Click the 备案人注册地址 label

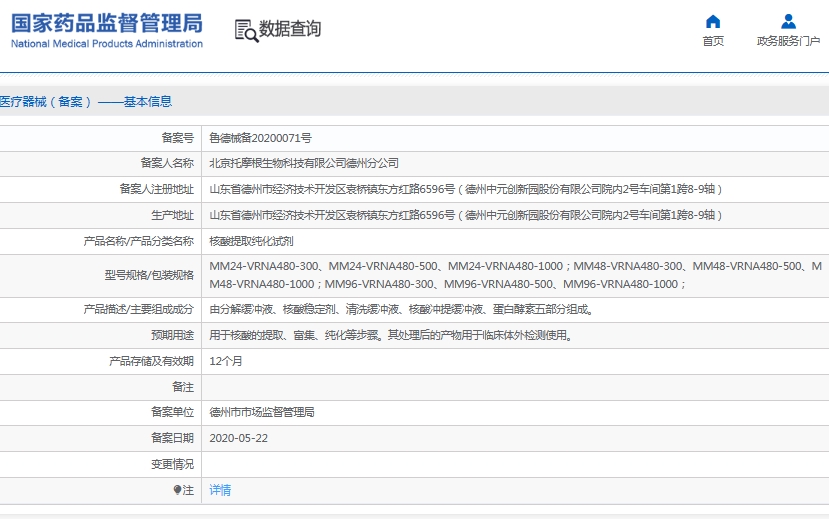(x=156, y=189)
